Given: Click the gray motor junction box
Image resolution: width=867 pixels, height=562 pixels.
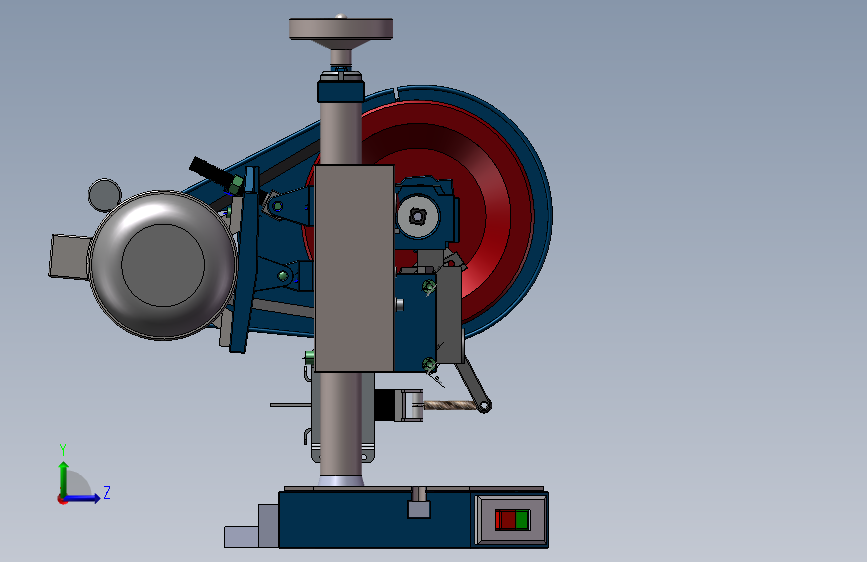Looking at the screenshot, I should pyautogui.click(x=69, y=256).
